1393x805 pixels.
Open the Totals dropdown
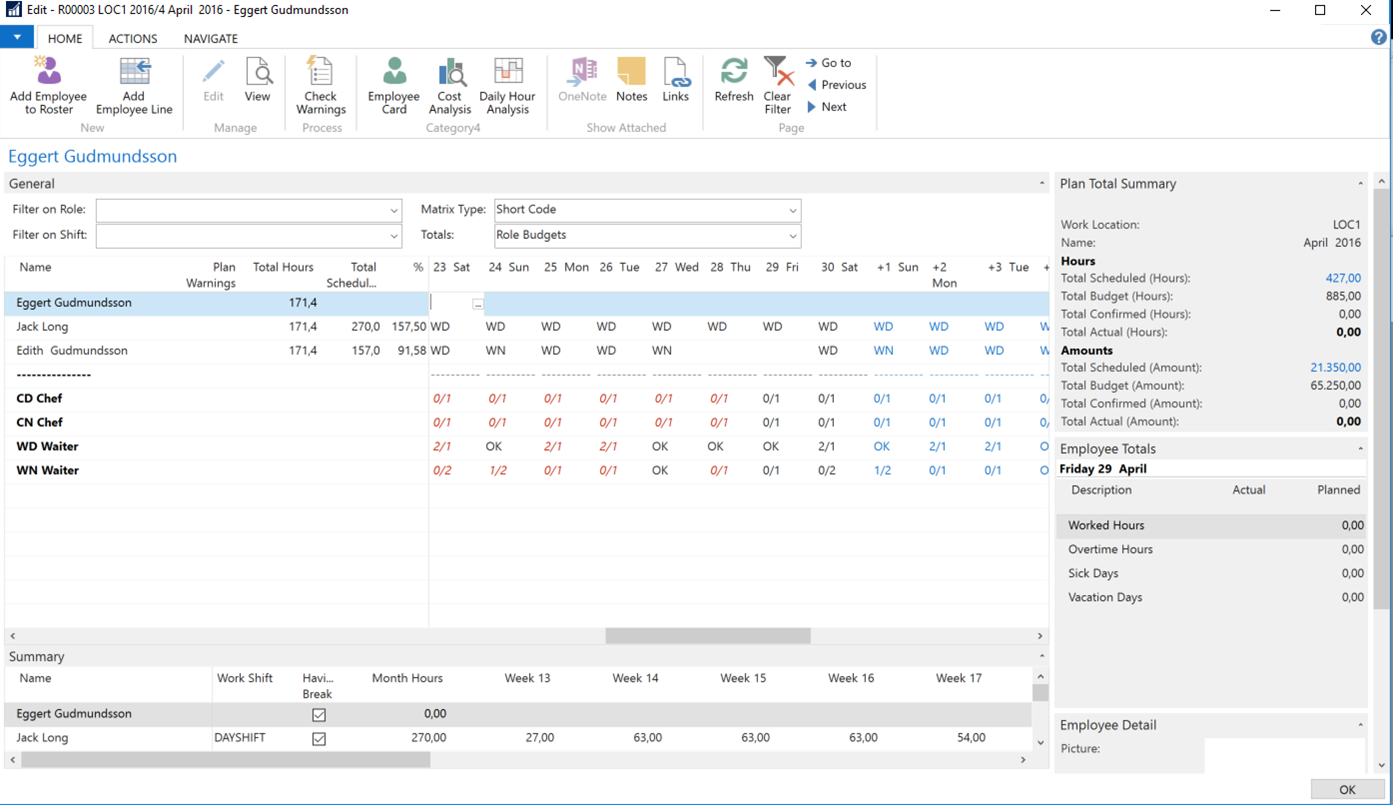pos(792,236)
